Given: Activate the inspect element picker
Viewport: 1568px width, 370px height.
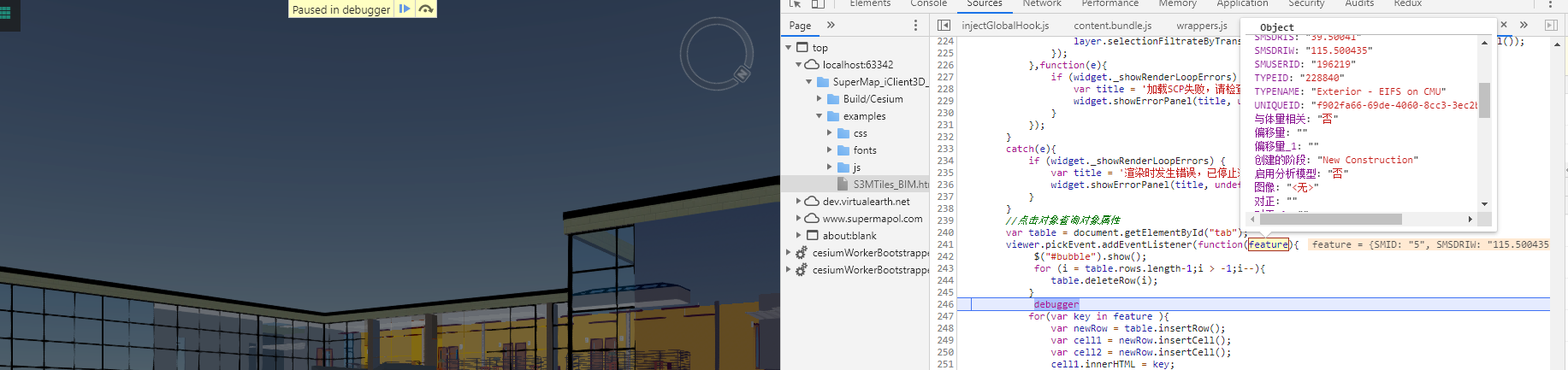Looking at the screenshot, I should pyautogui.click(x=795, y=4).
